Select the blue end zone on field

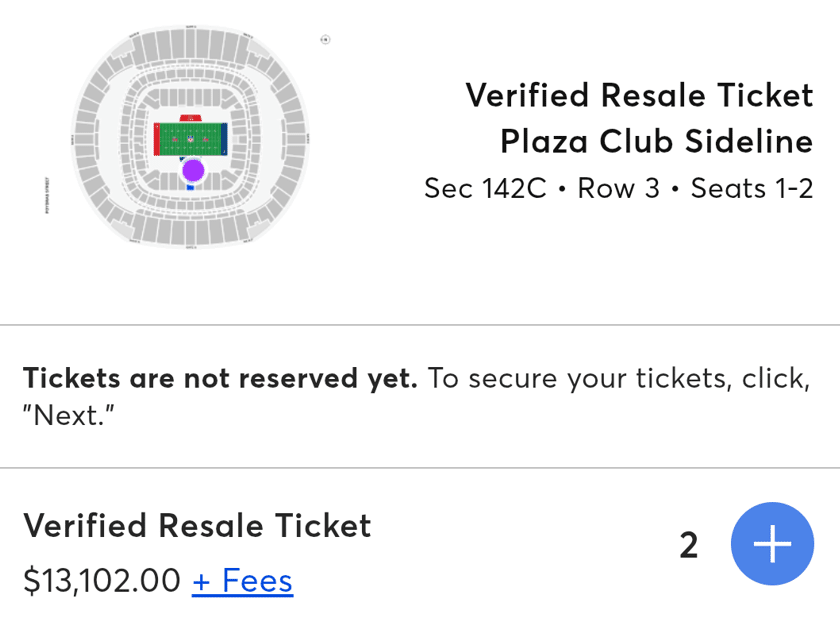pyautogui.click(x=224, y=139)
